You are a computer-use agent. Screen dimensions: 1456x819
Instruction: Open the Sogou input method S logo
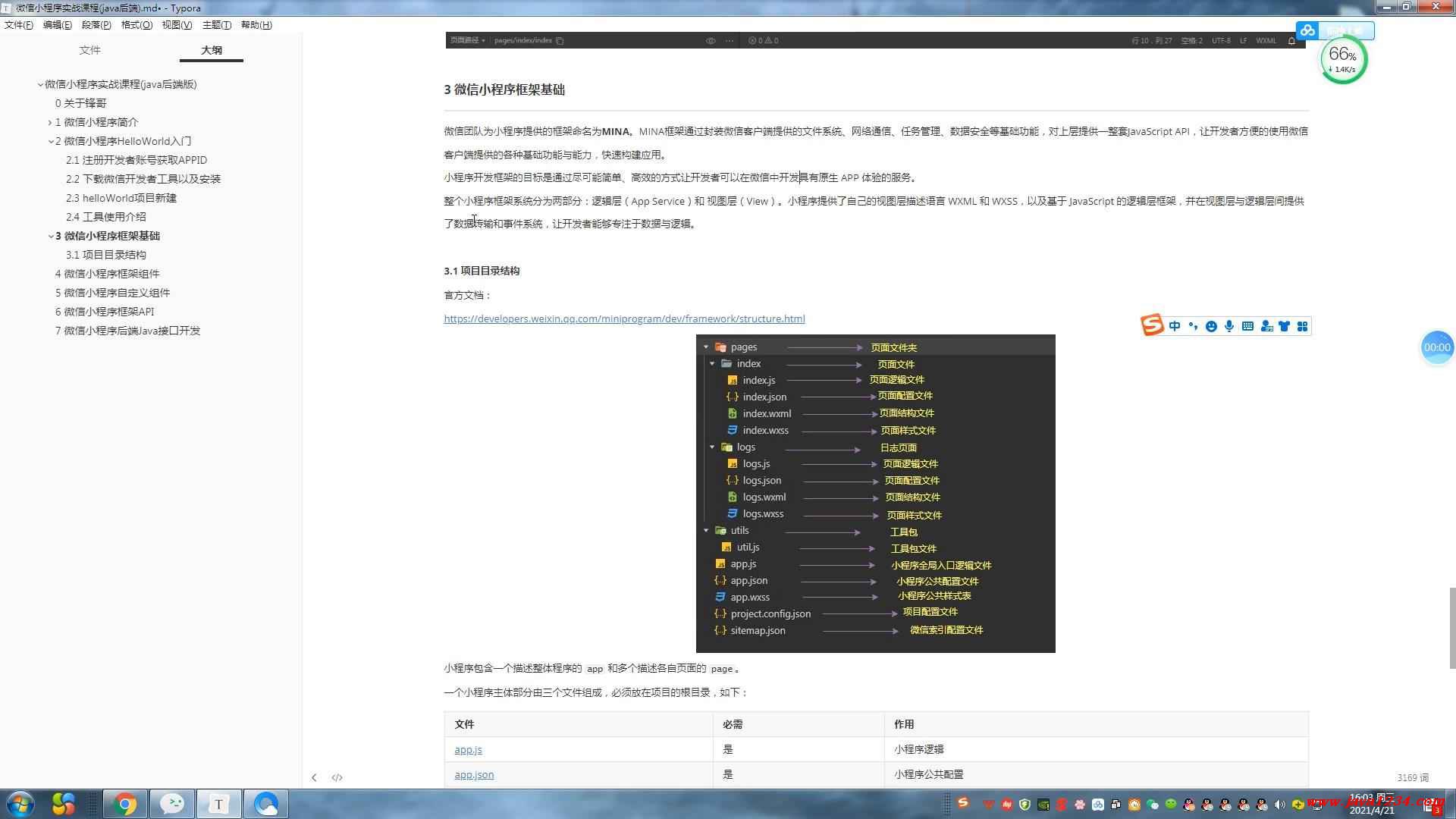[x=1152, y=325]
